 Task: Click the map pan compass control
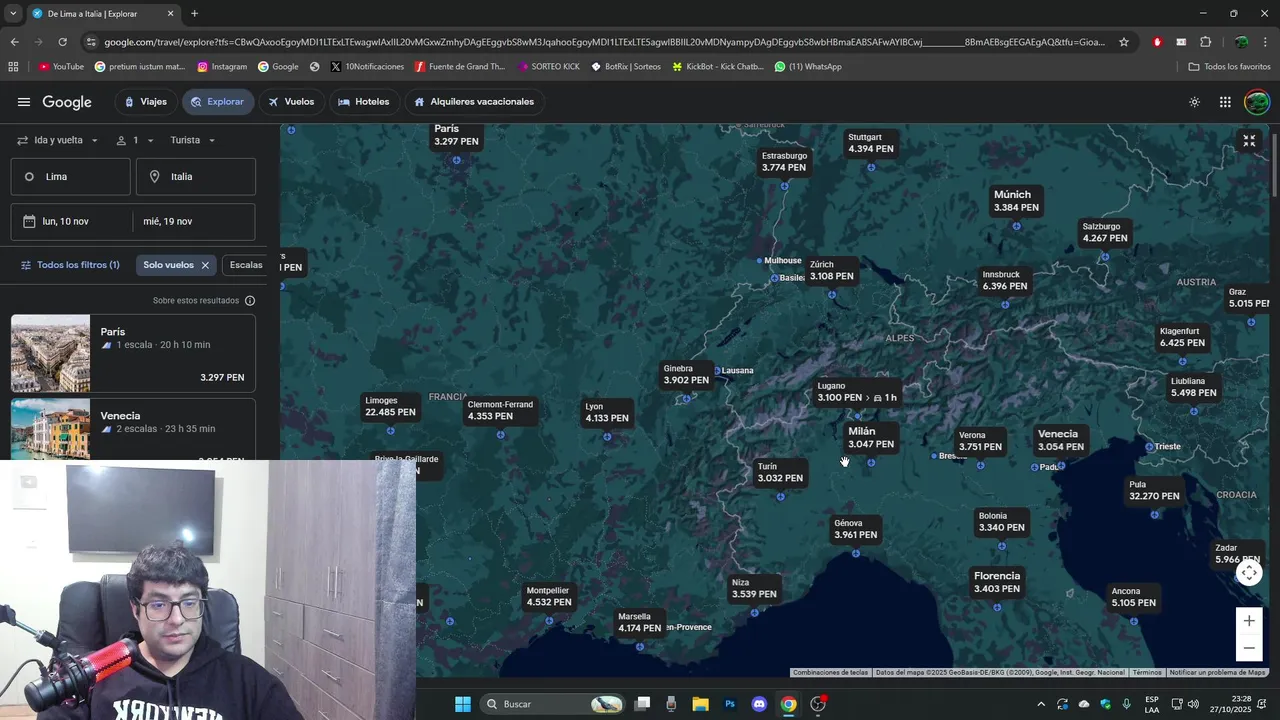1249,573
